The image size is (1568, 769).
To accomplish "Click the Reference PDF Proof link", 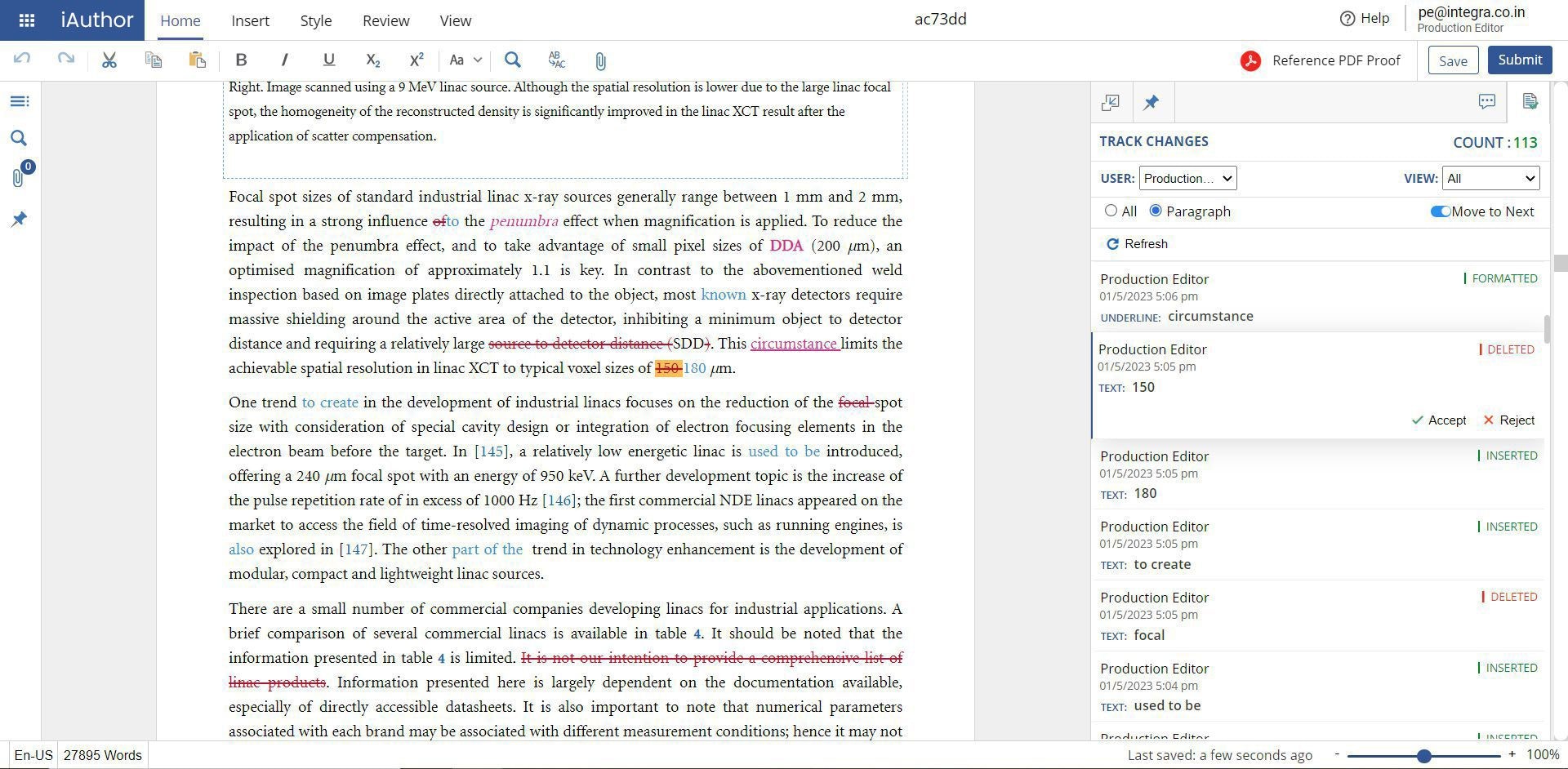I will (1336, 60).
